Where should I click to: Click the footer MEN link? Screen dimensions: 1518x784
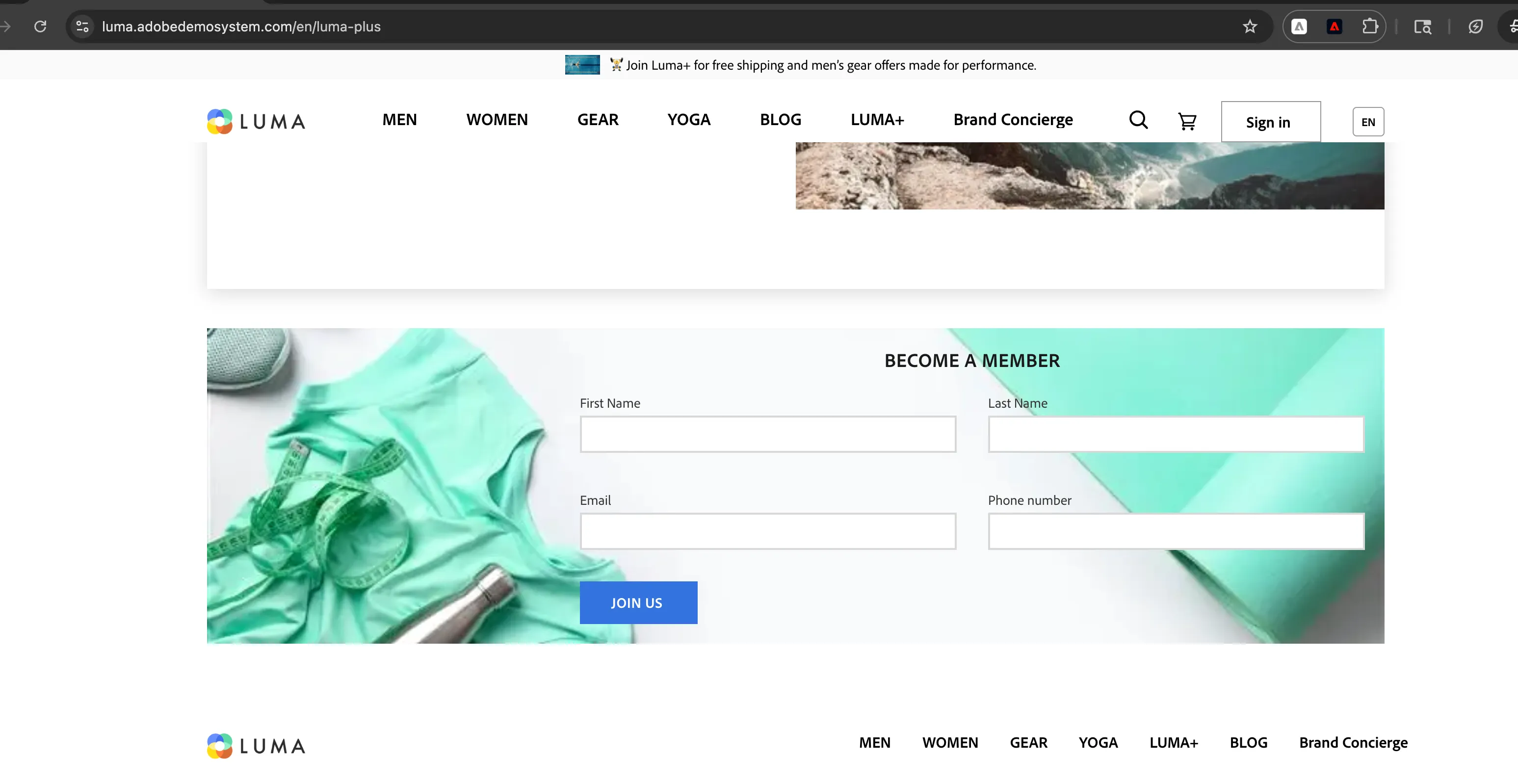click(874, 743)
